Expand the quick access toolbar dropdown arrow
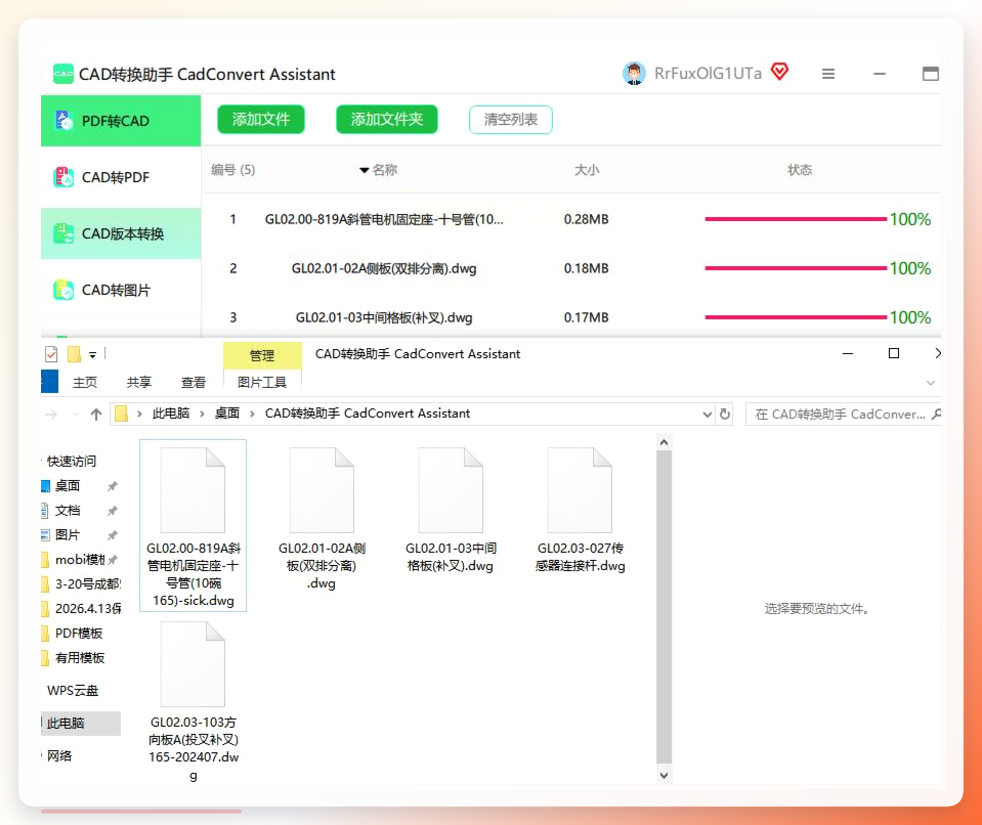Image resolution: width=982 pixels, height=825 pixels. coord(93,355)
